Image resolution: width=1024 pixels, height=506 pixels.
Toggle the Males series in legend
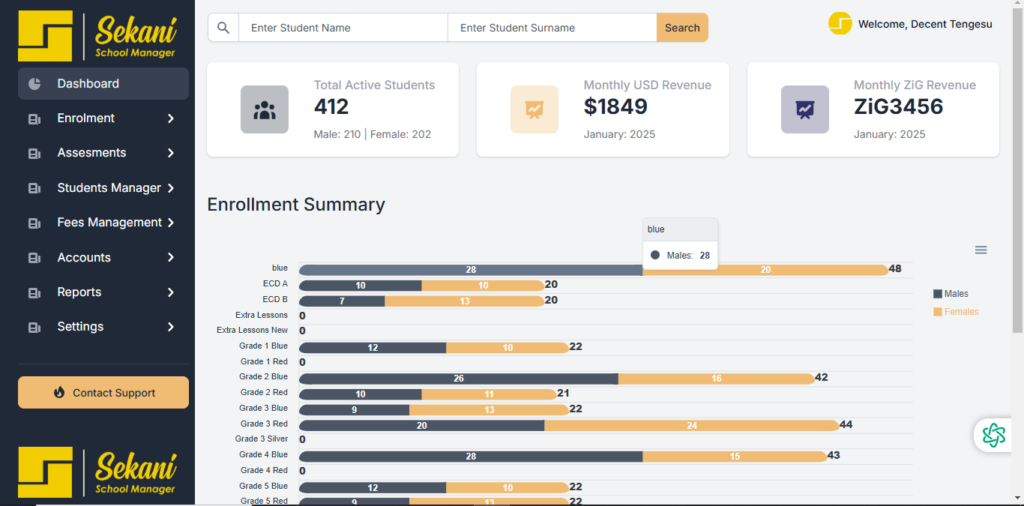point(950,294)
